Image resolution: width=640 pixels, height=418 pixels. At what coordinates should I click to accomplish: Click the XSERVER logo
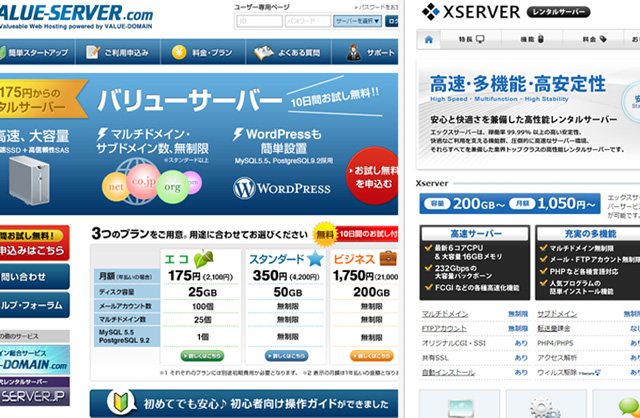pyautogui.click(x=471, y=12)
